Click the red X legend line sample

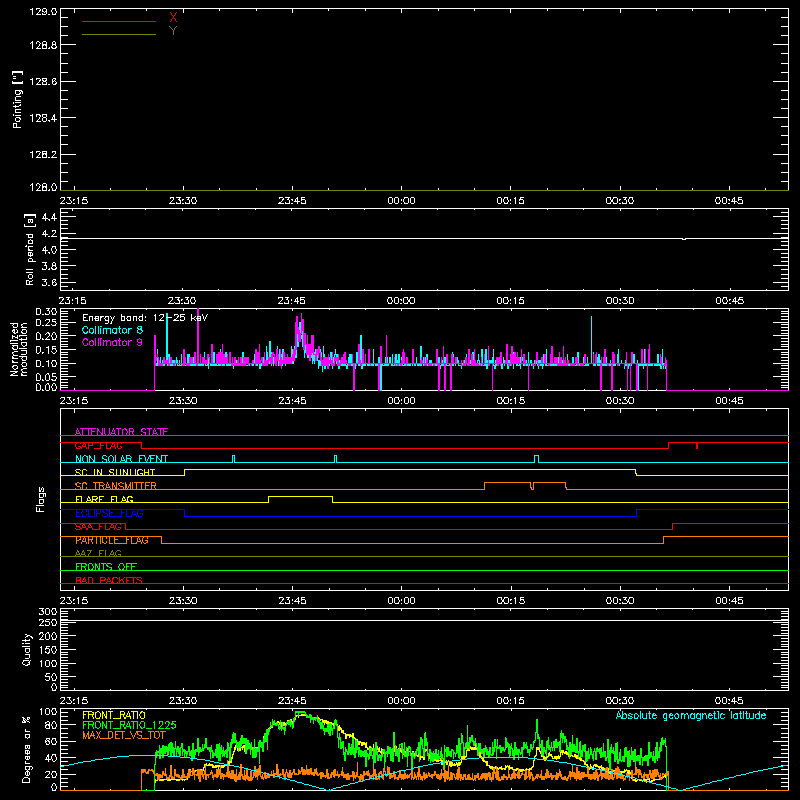pos(119,21)
